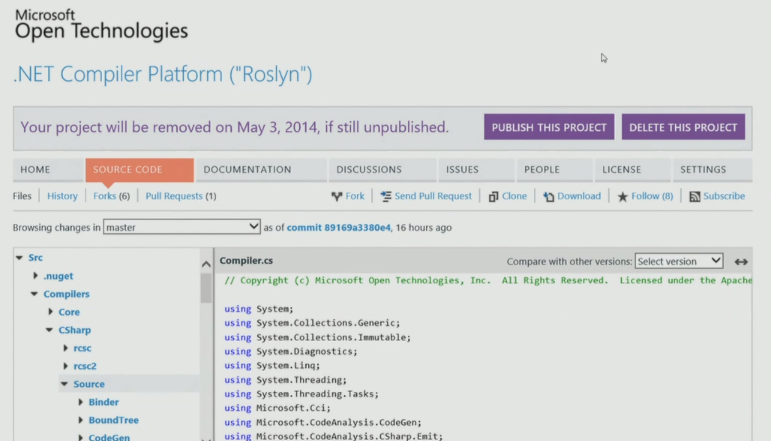
Task: Select the Compilers tree folder
Action: coord(66,294)
